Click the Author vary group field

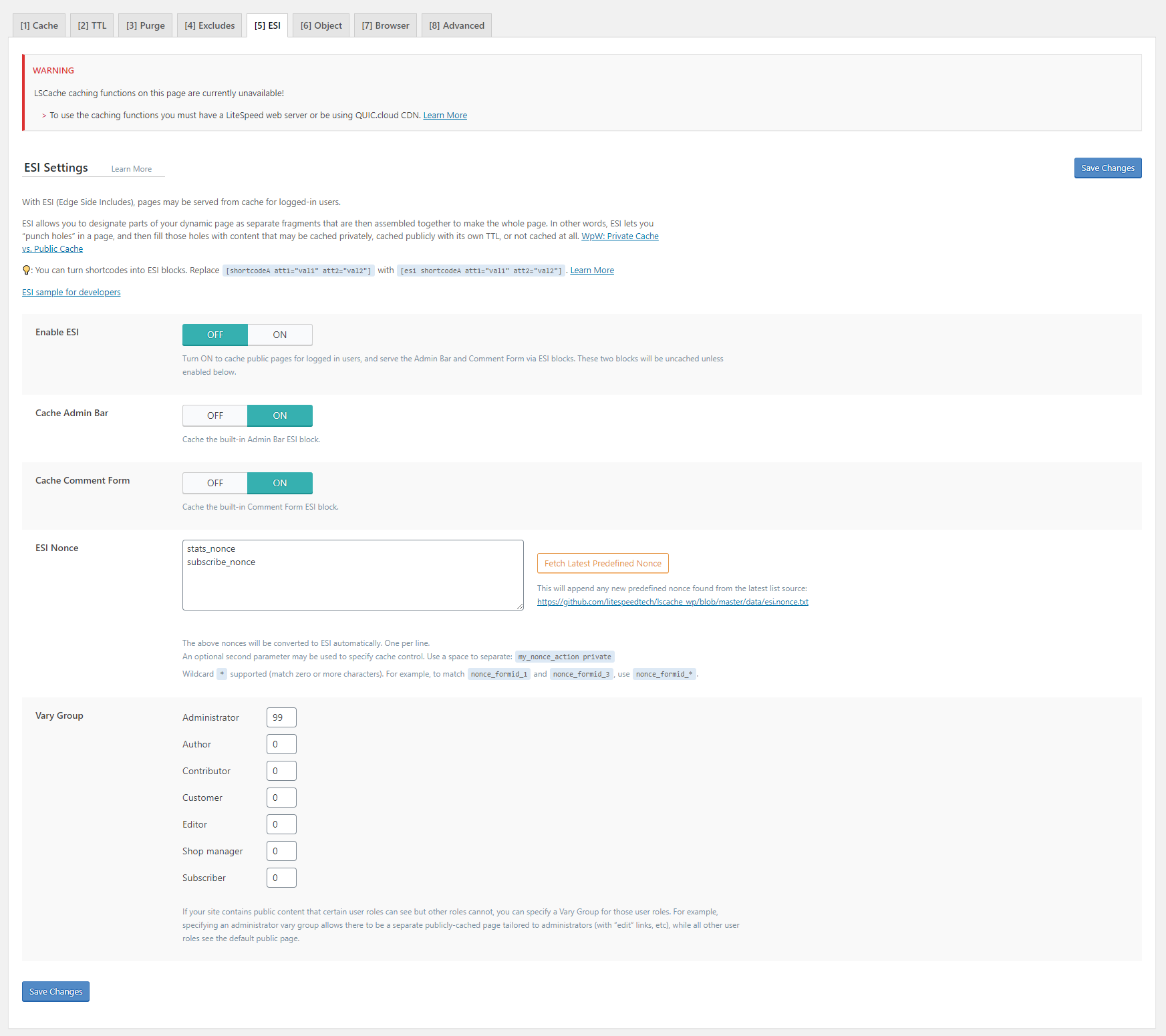coord(281,744)
